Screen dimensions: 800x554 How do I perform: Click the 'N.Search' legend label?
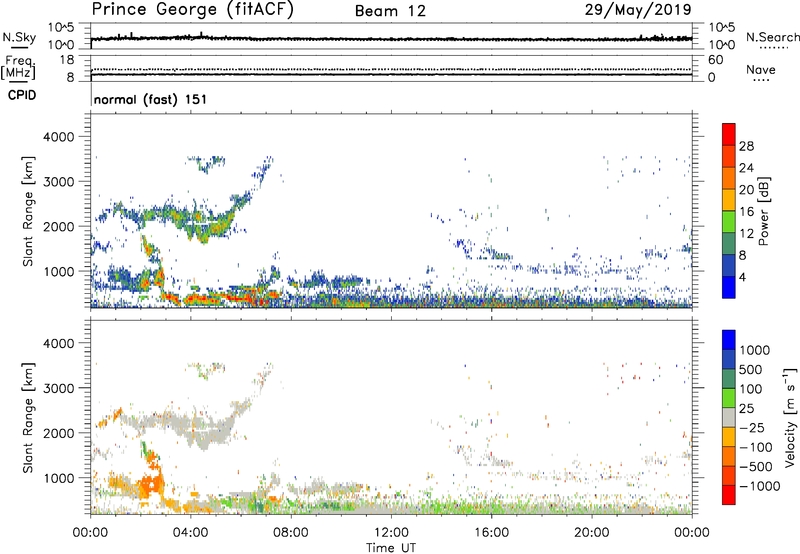[772, 37]
